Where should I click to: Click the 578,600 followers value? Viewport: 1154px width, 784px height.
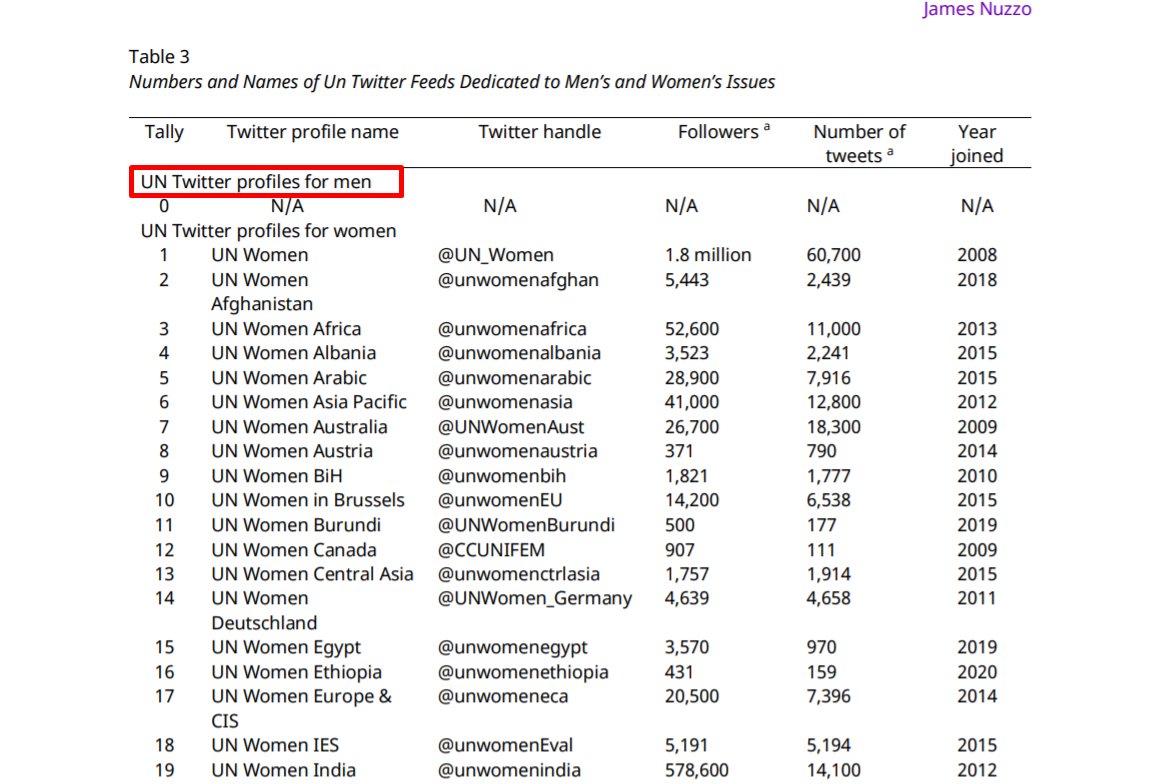point(696,771)
